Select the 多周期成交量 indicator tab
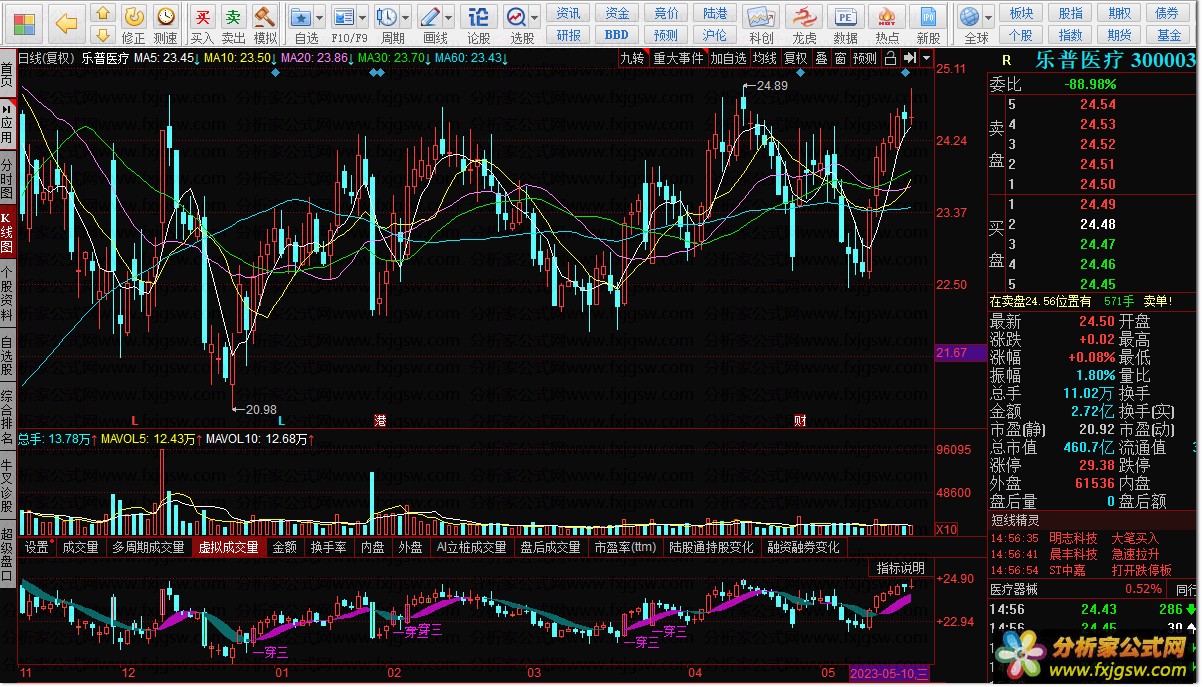This screenshot has width=1203, height=687. (148, 547)
